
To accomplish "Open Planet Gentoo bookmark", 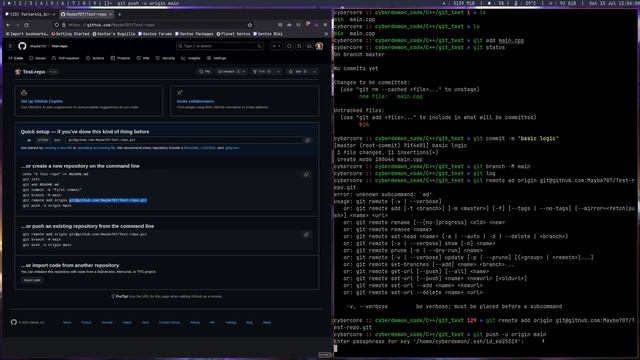I will click(233, 34).
